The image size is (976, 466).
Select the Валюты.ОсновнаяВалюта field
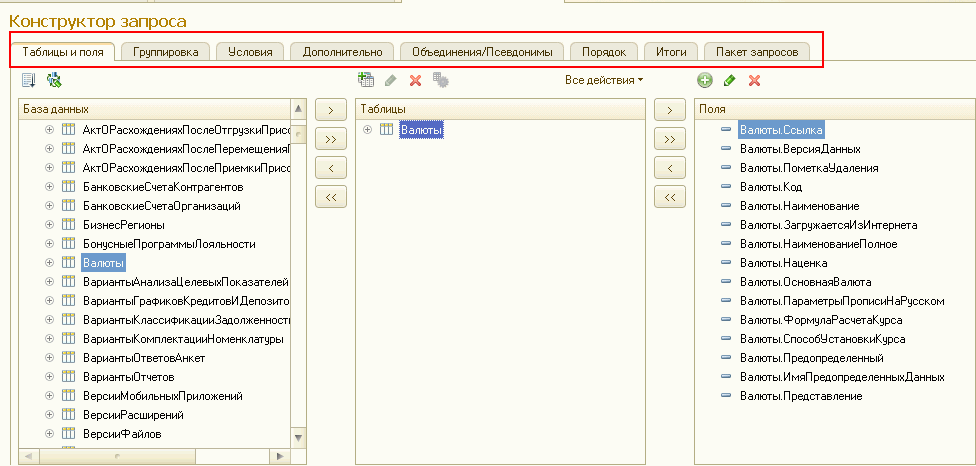[x=805, y=282]
